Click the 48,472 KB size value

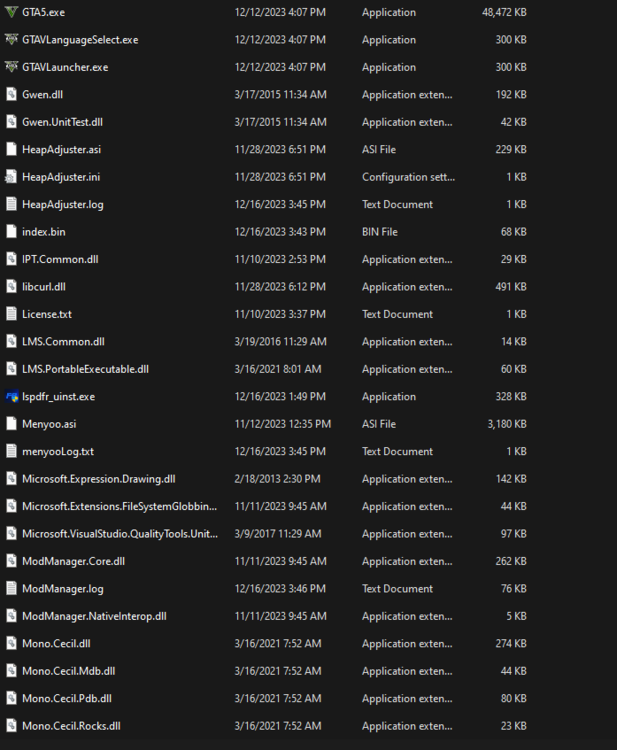click(504, 12)
